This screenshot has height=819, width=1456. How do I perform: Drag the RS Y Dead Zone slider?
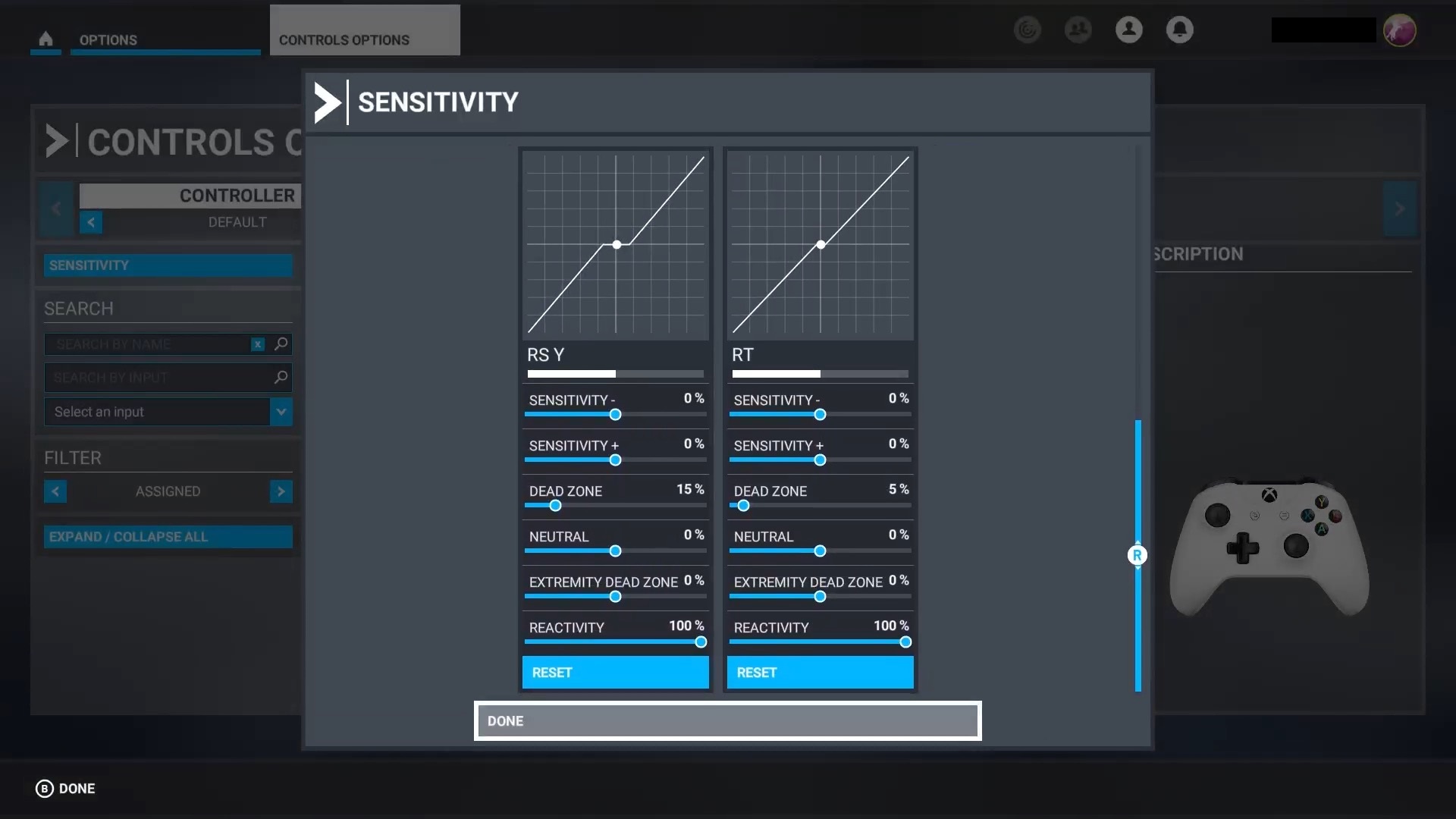click(x=555, y=506)
